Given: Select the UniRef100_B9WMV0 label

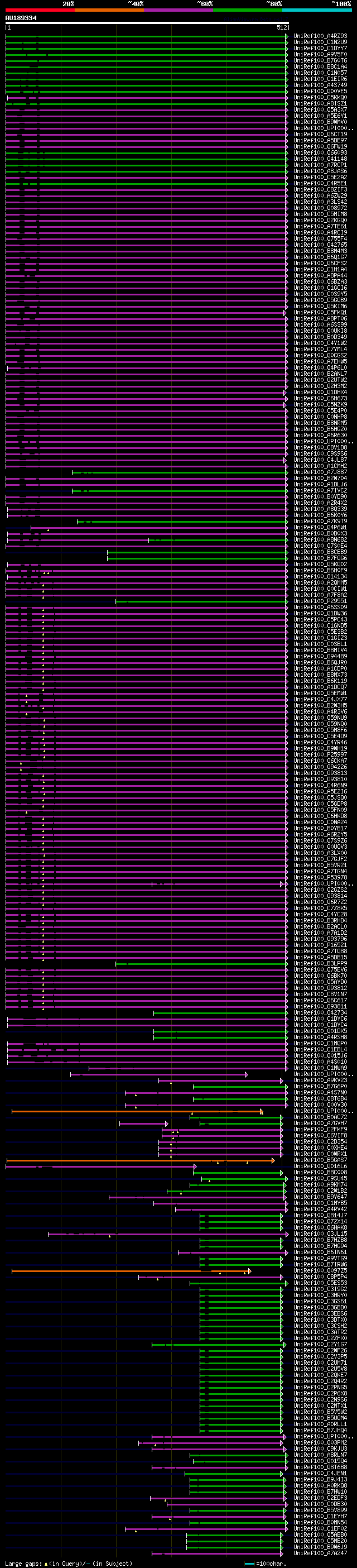Looking at the screenshot, I should [x=321, y=122].
